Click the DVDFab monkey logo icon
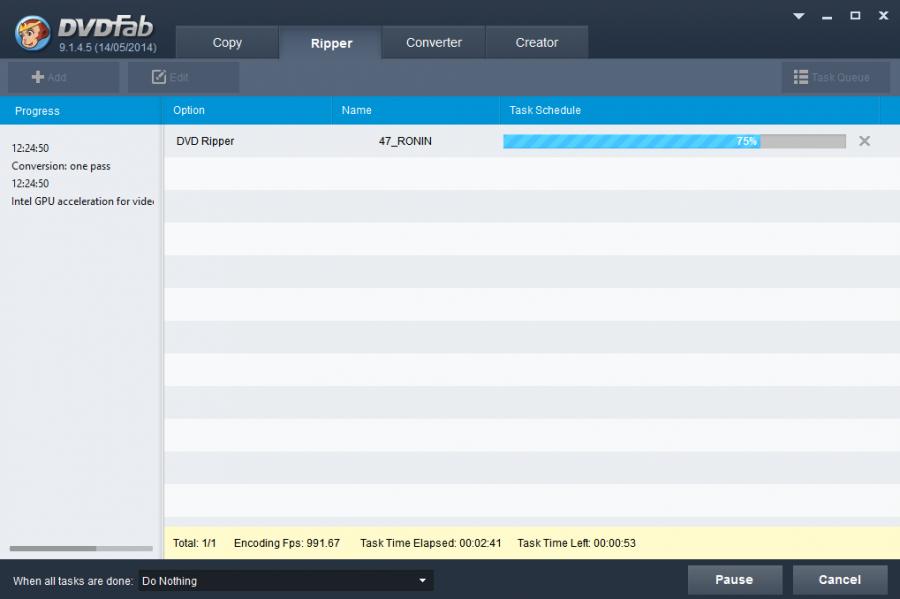Screen dimensions: 900x599 [x=33, y=33]
